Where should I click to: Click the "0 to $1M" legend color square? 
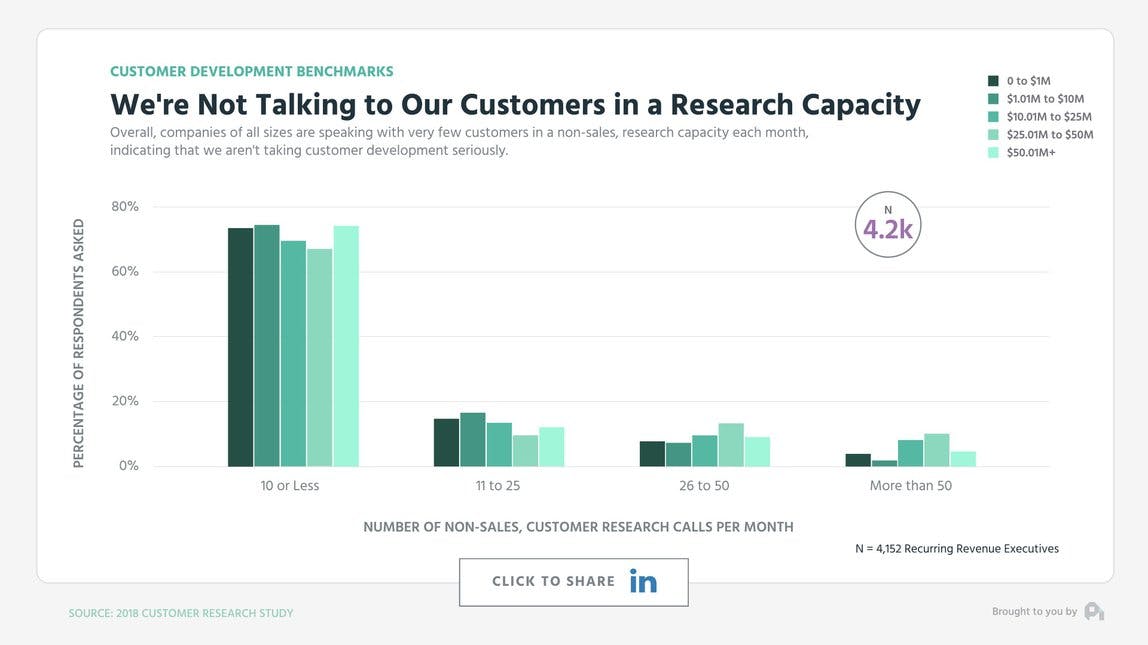click(993, 81)
